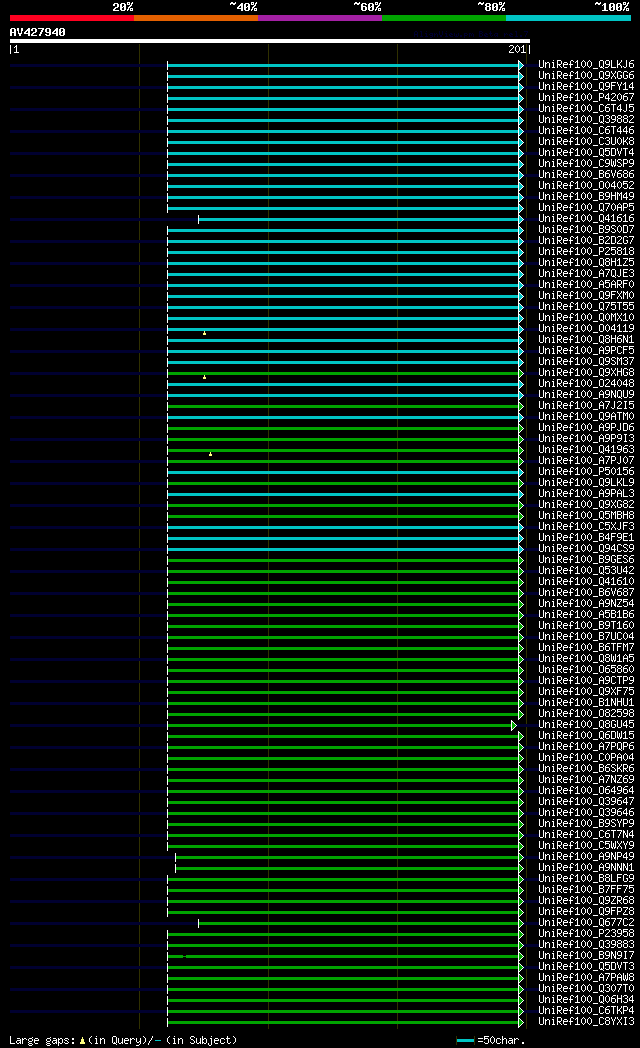Select the UniRef100_C6TKP4 label
The image size is (640, 1048).
point(586,1011)
